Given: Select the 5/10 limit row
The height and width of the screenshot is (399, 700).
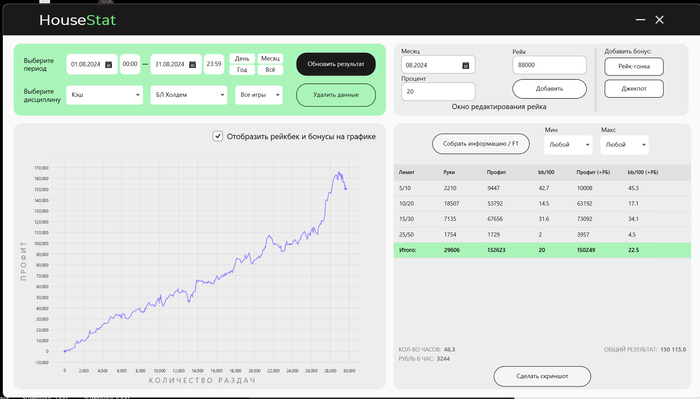Looking at the screenshot, I should click(x=542, y=188).
